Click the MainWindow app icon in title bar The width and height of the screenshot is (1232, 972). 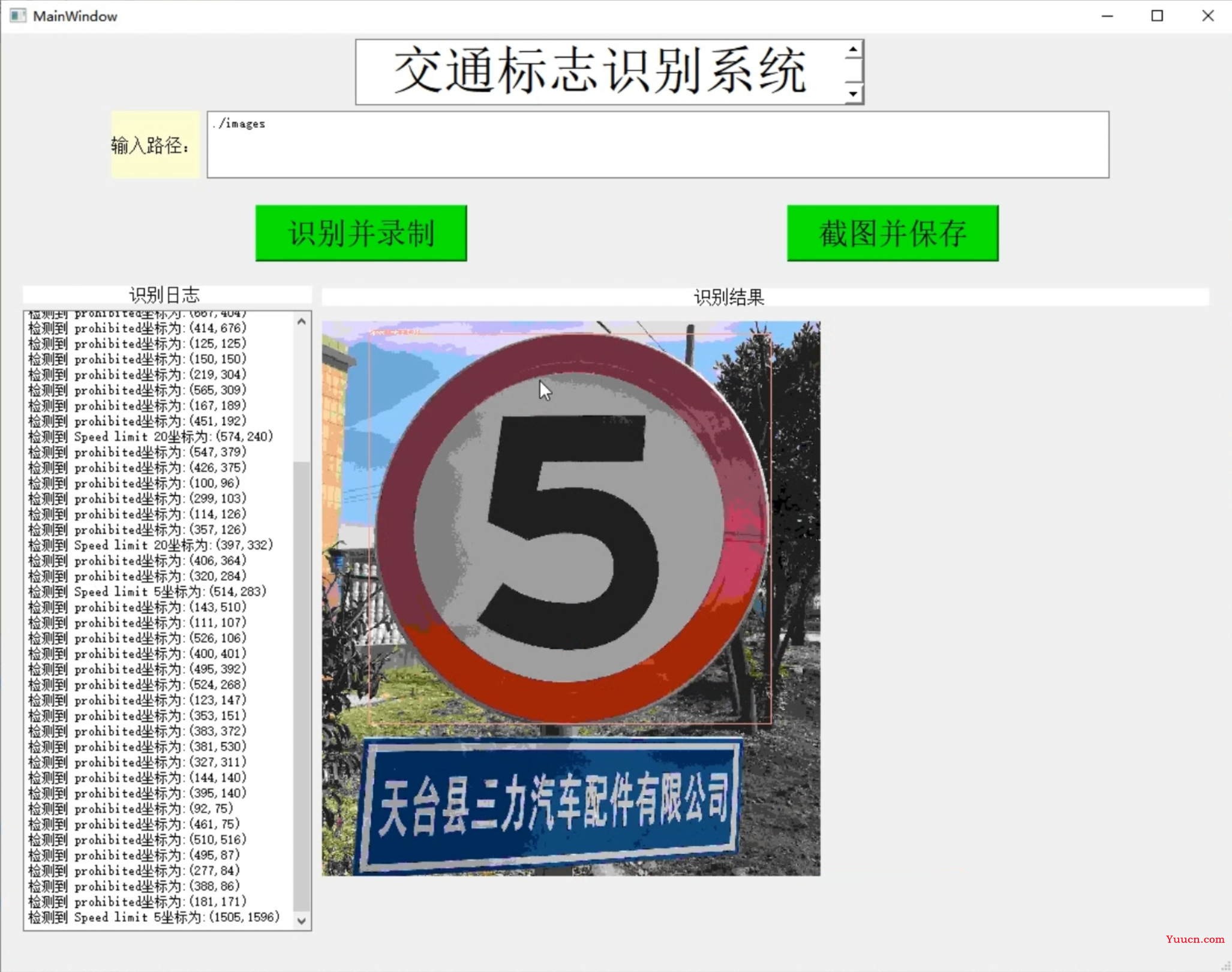point(18,16)
